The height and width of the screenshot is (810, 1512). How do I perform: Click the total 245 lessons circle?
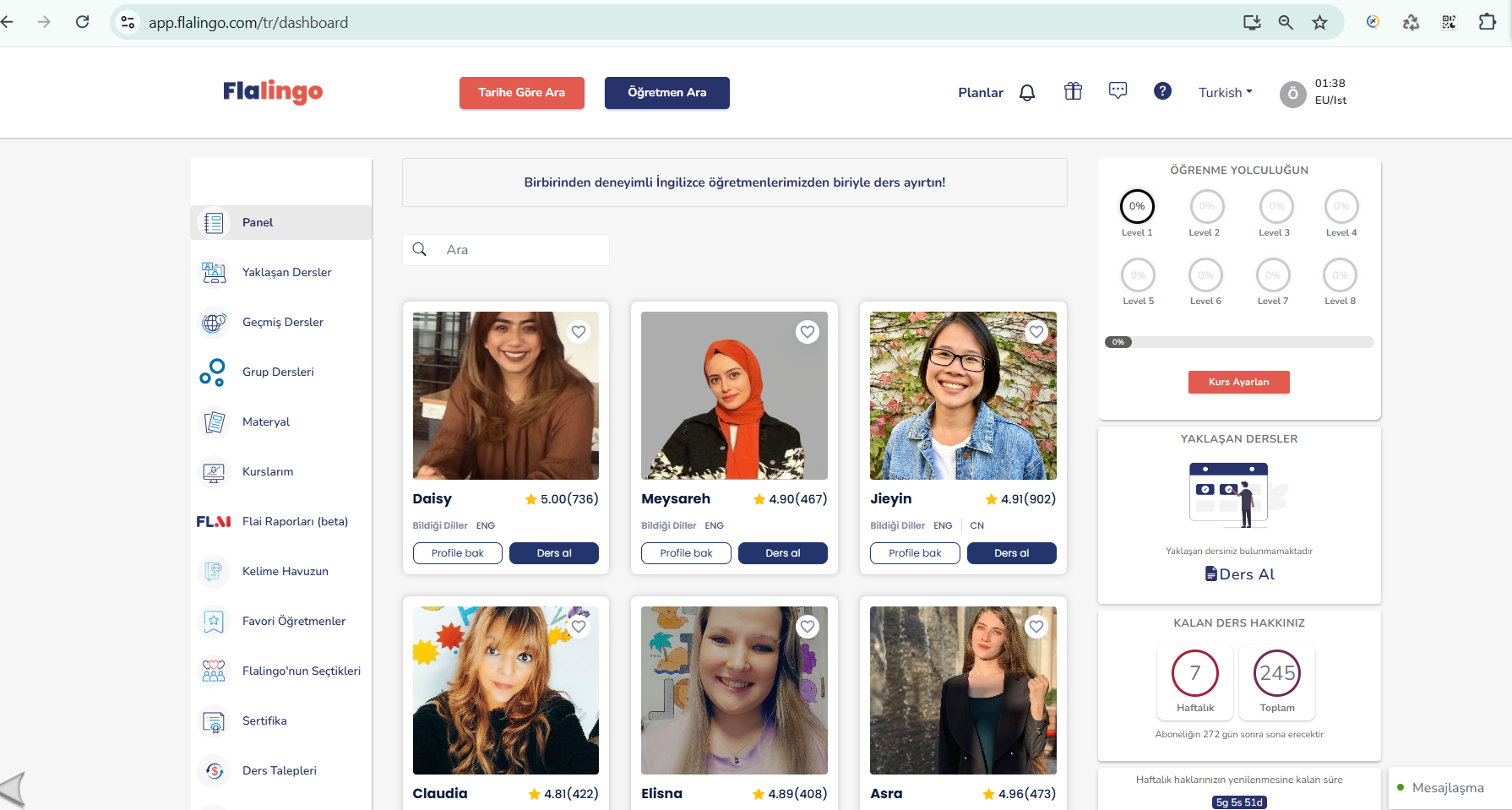click(1277, 673)
